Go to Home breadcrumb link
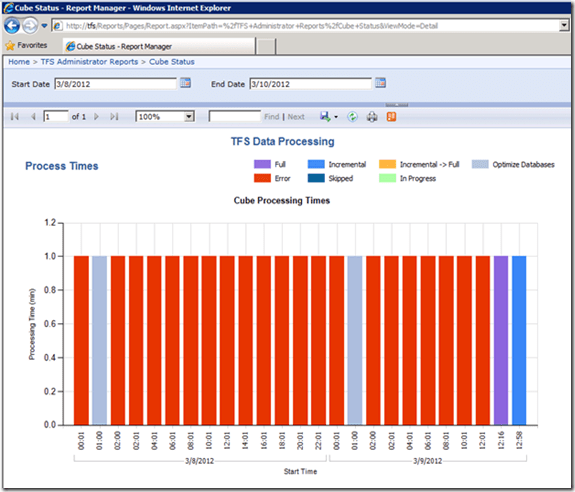Viewport: 575px width, 492px height. point(19,62)
